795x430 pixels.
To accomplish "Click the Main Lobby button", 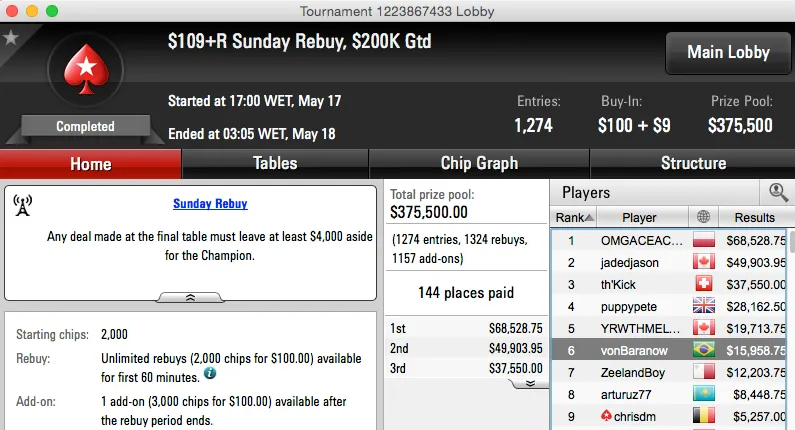I will 727,52.
